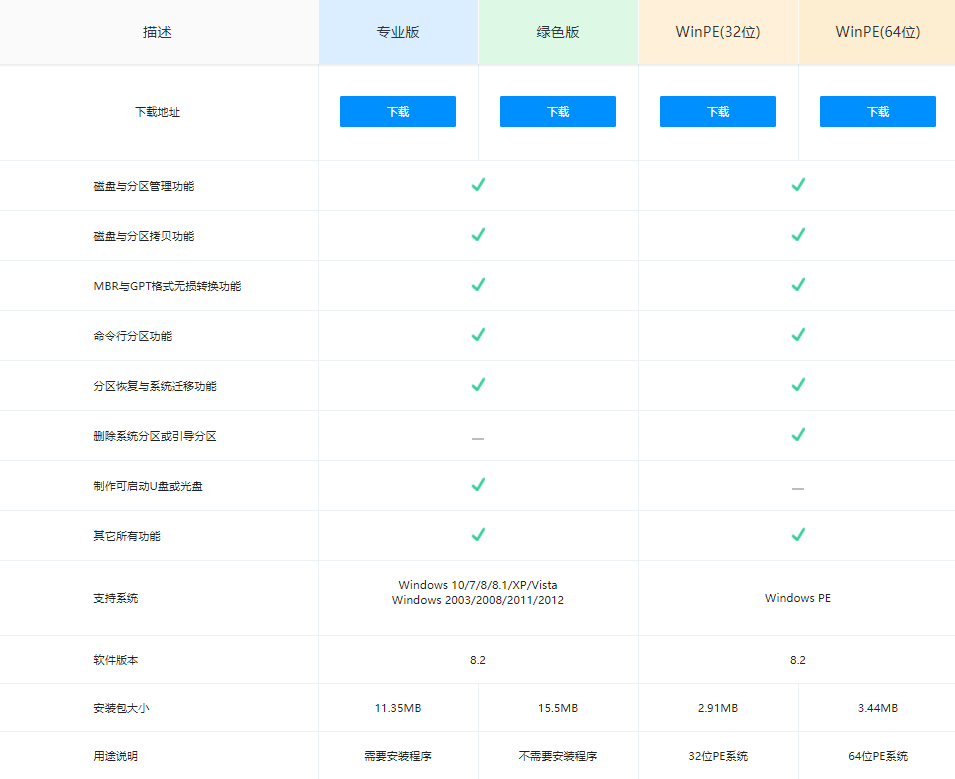
Task: Click the checkmark beside 磁盘与分区拷贝功能
Action: (x=478, y=235)
